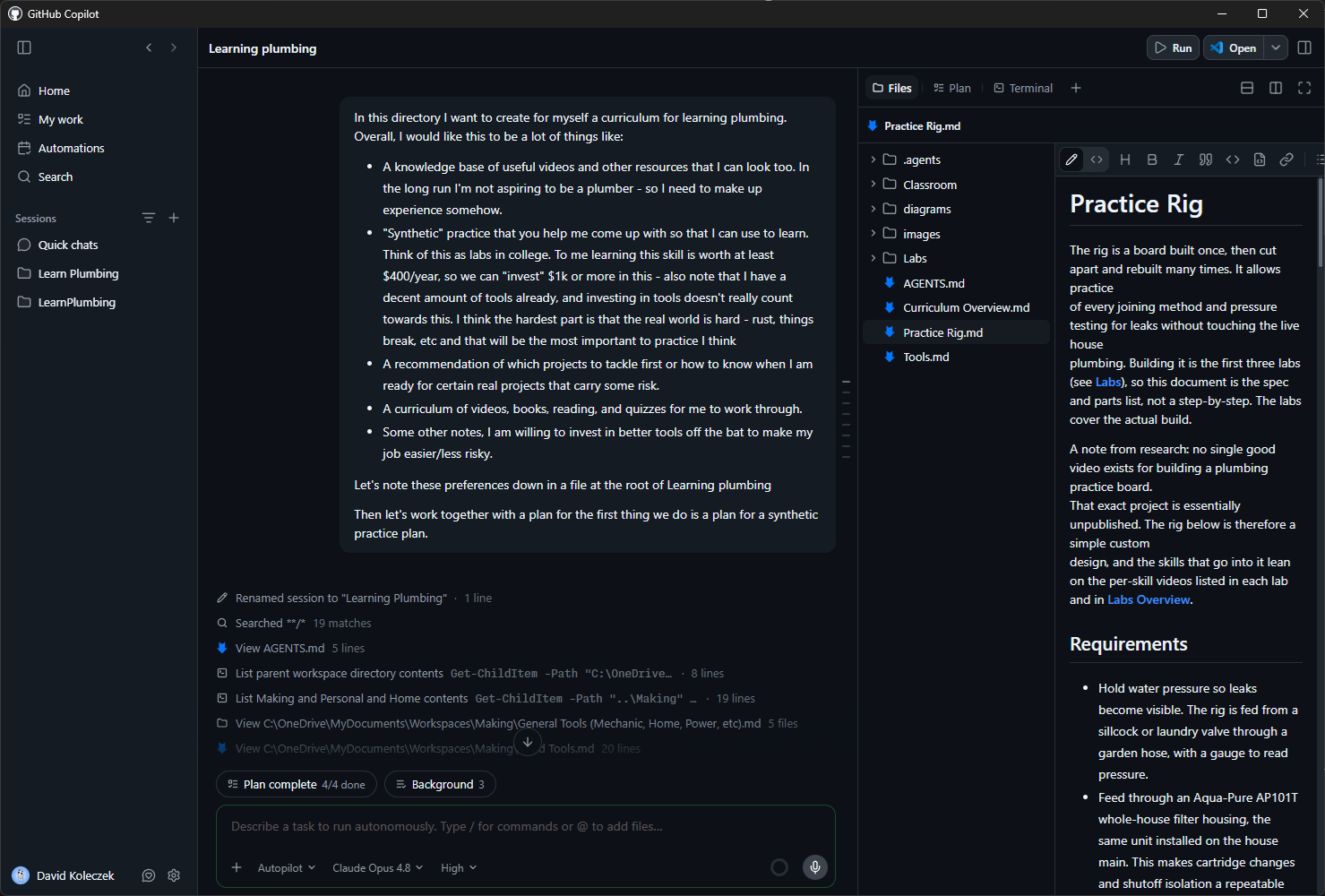Follow the Labs Overview link
Screen dimensions: 1325x896
1149,599
